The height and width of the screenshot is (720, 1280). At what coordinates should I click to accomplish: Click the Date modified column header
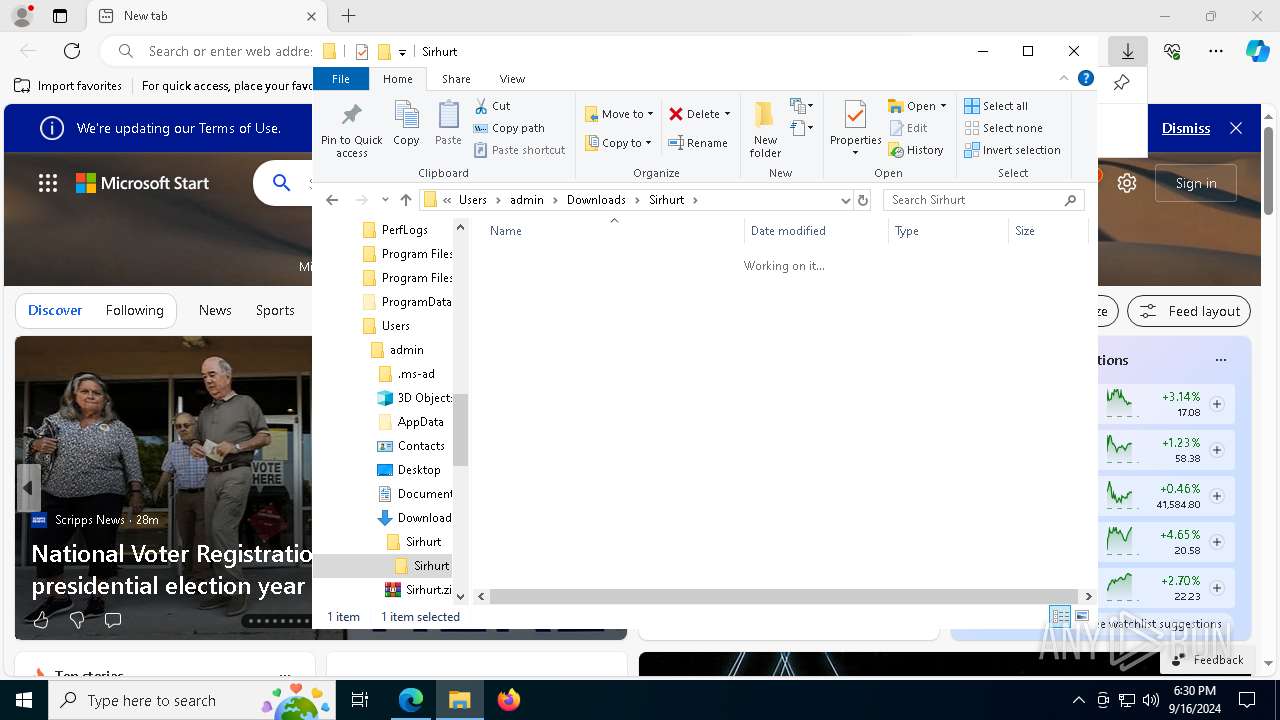pos(816,231)
